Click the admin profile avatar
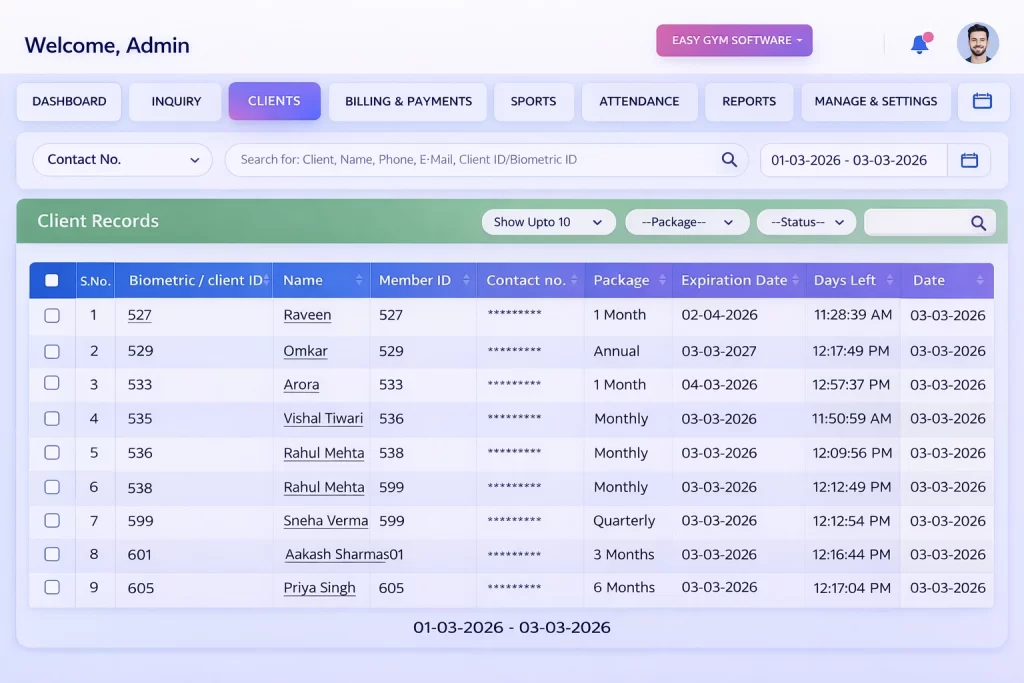The width and height of the screenshot is (1024, 683). point(977,44)
